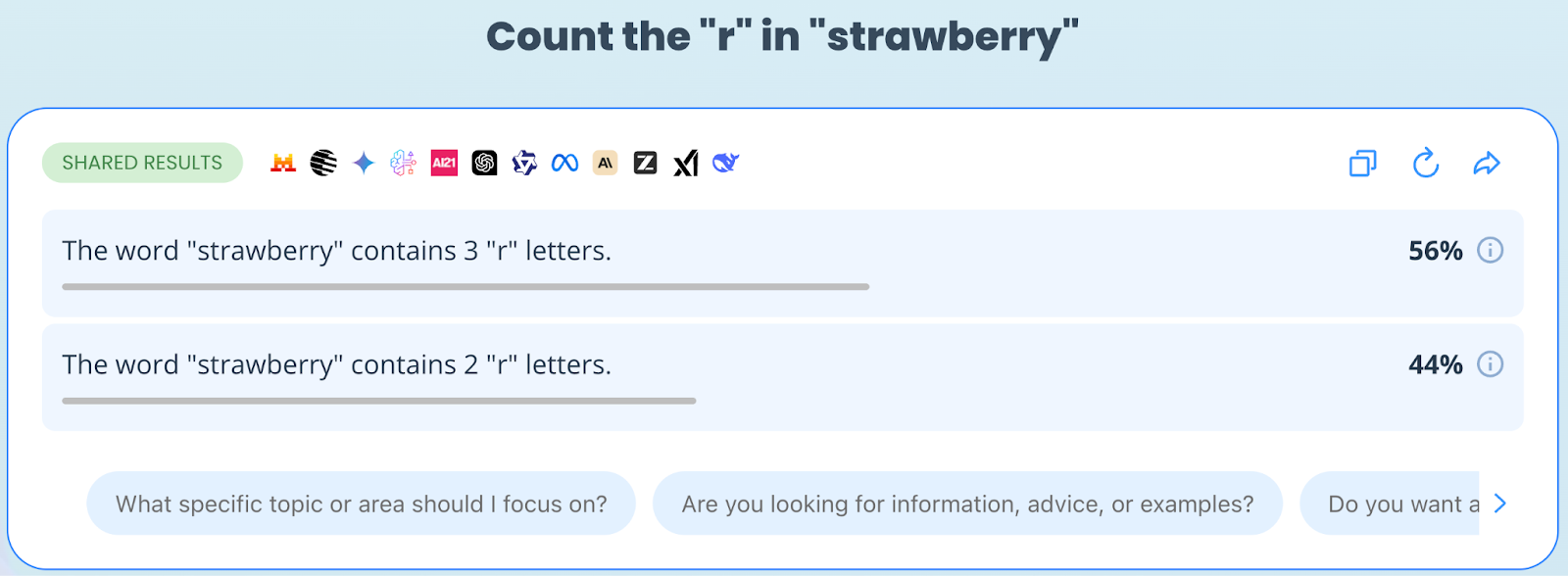Click the Gemini sparkle icon
Image resolution: width=1568 pixels, height=576 pixels.
[364, 164]
